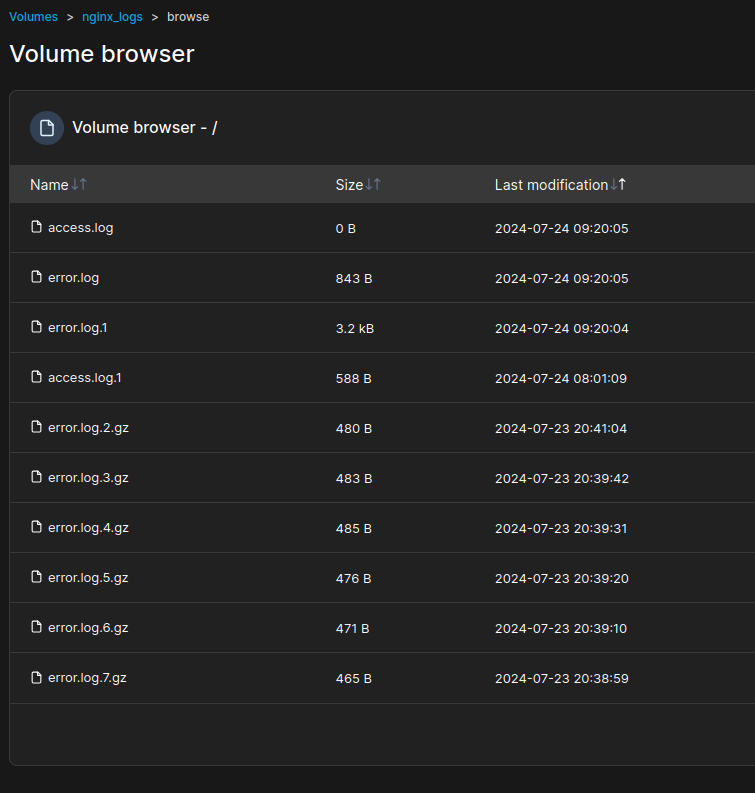Click the file icon beside error.log.1
The width and height of the screenshot is (755, 793).
pos(37,327)
